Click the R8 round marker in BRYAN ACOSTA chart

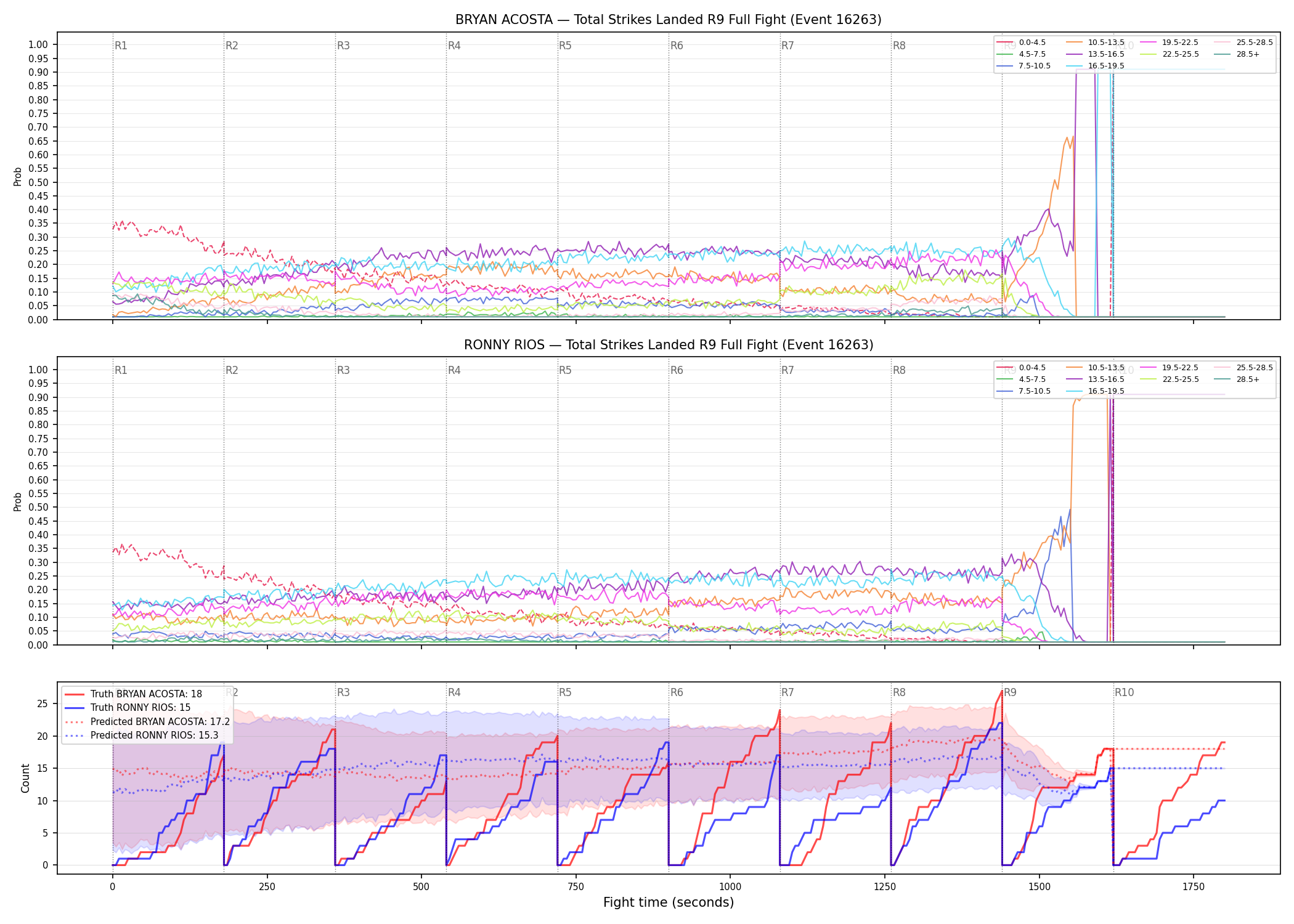tap(899, 46)
